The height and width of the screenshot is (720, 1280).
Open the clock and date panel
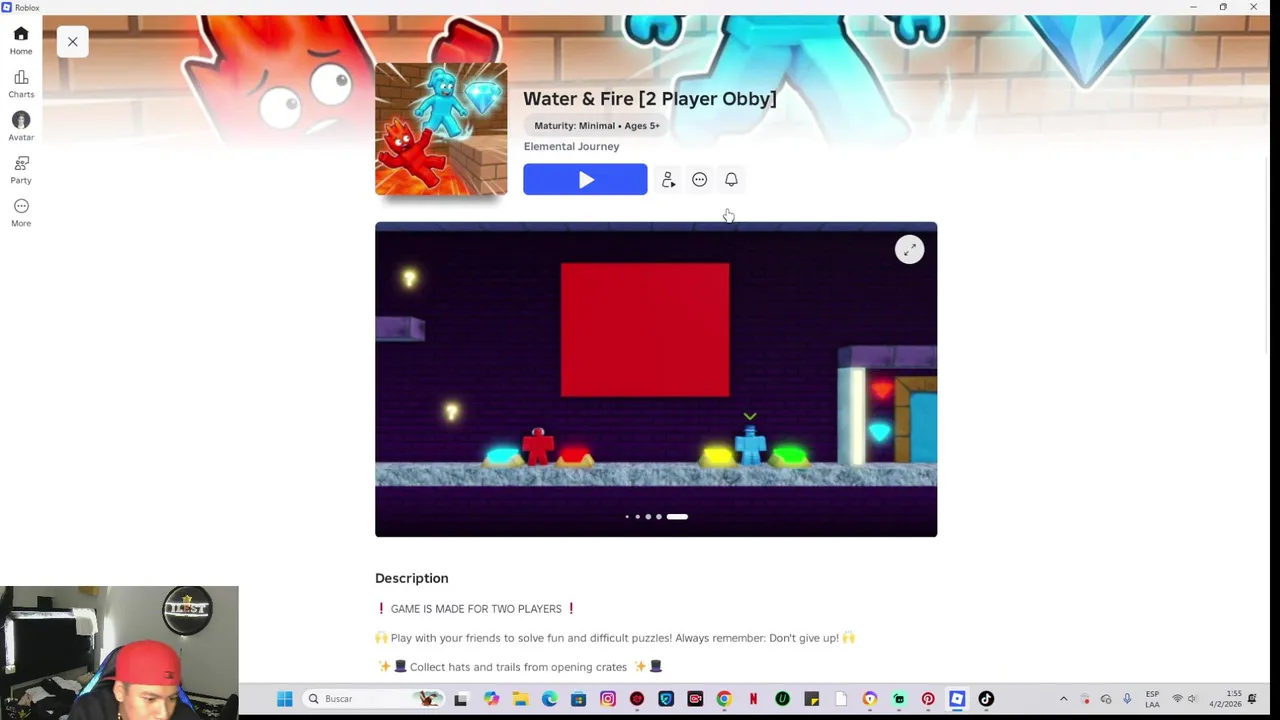(1225, 699)
